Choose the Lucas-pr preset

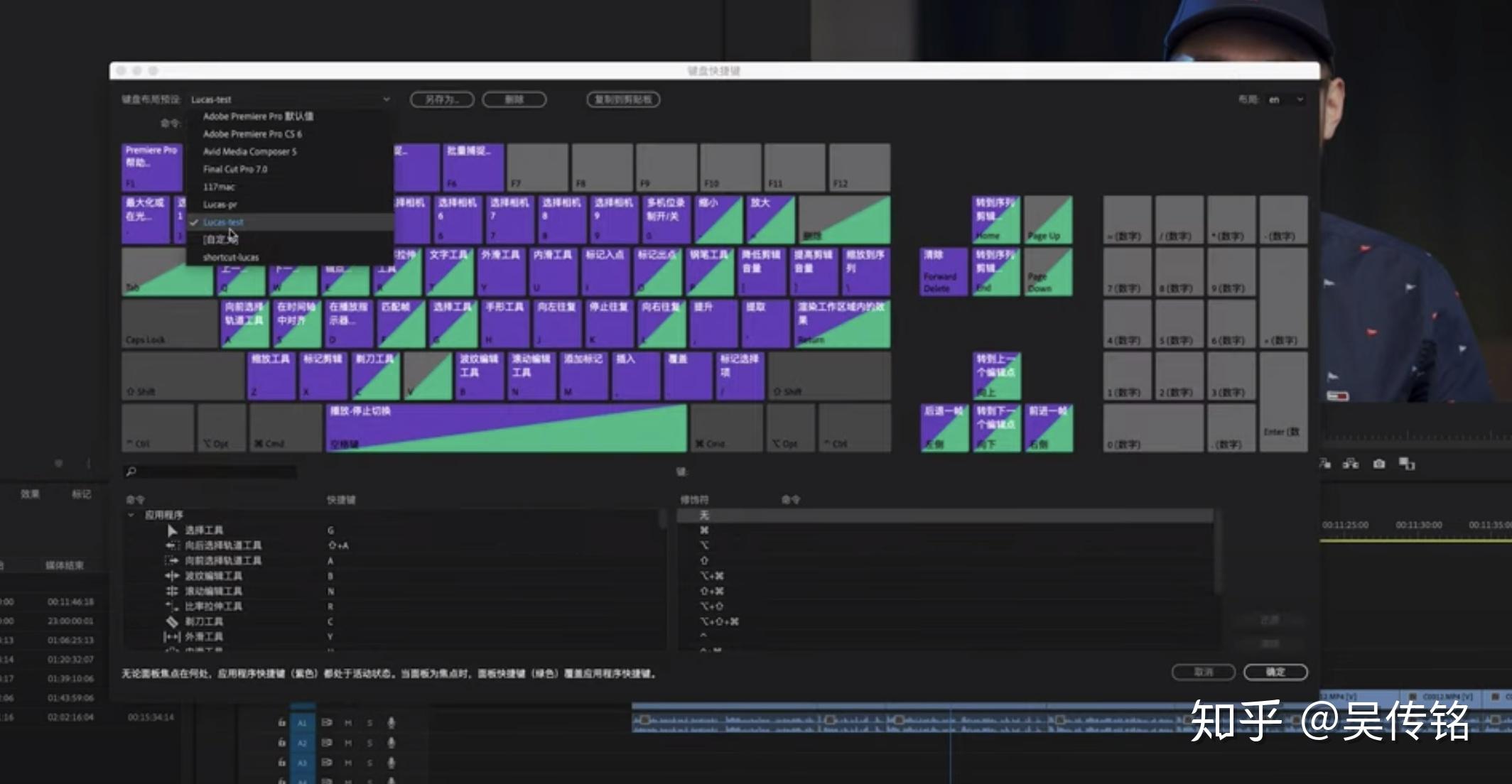[291, 205]
